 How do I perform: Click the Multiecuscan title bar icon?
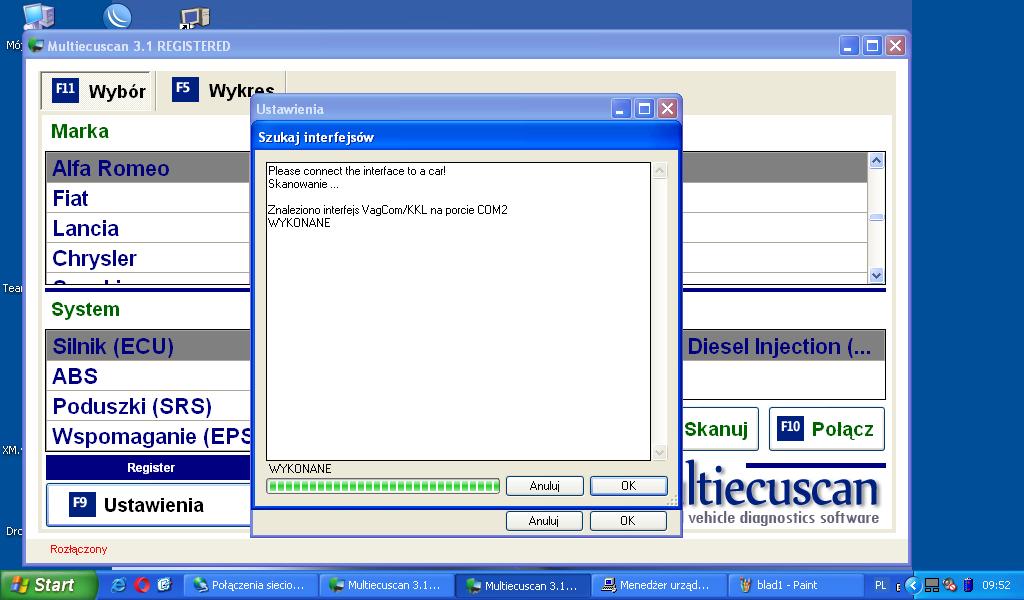pyautogui.click(x=36, y=46)
